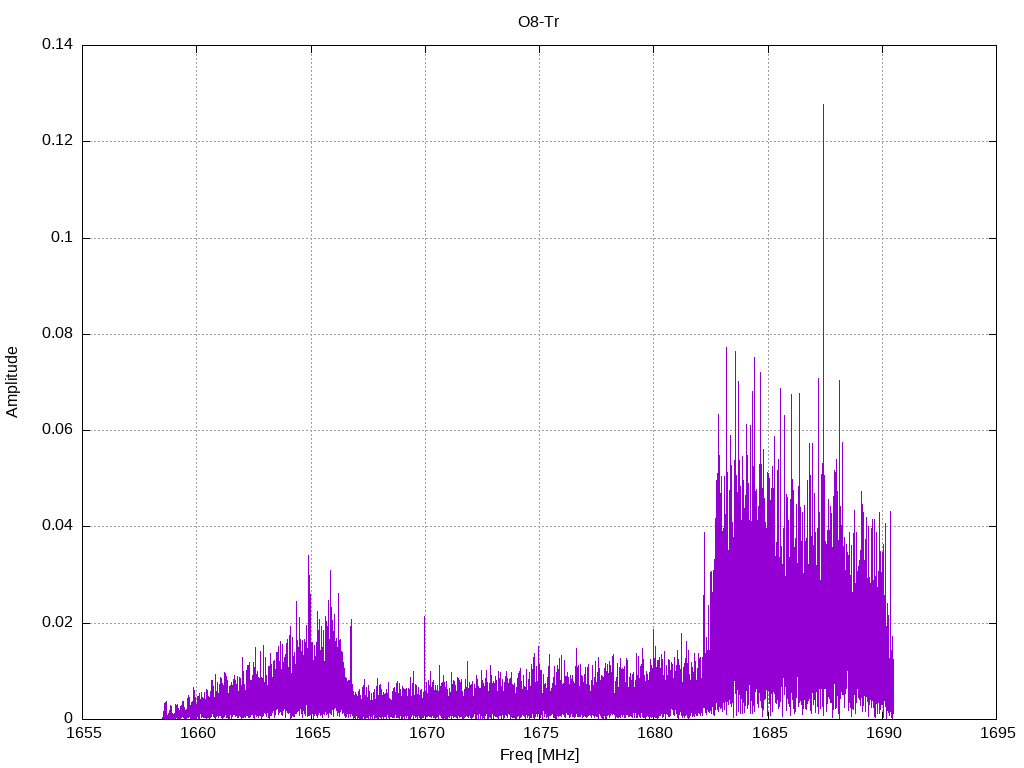Click the x-axis tick label 1665
The height and width of the screenshot is (768, 1024).
click(x=312, y=733)
